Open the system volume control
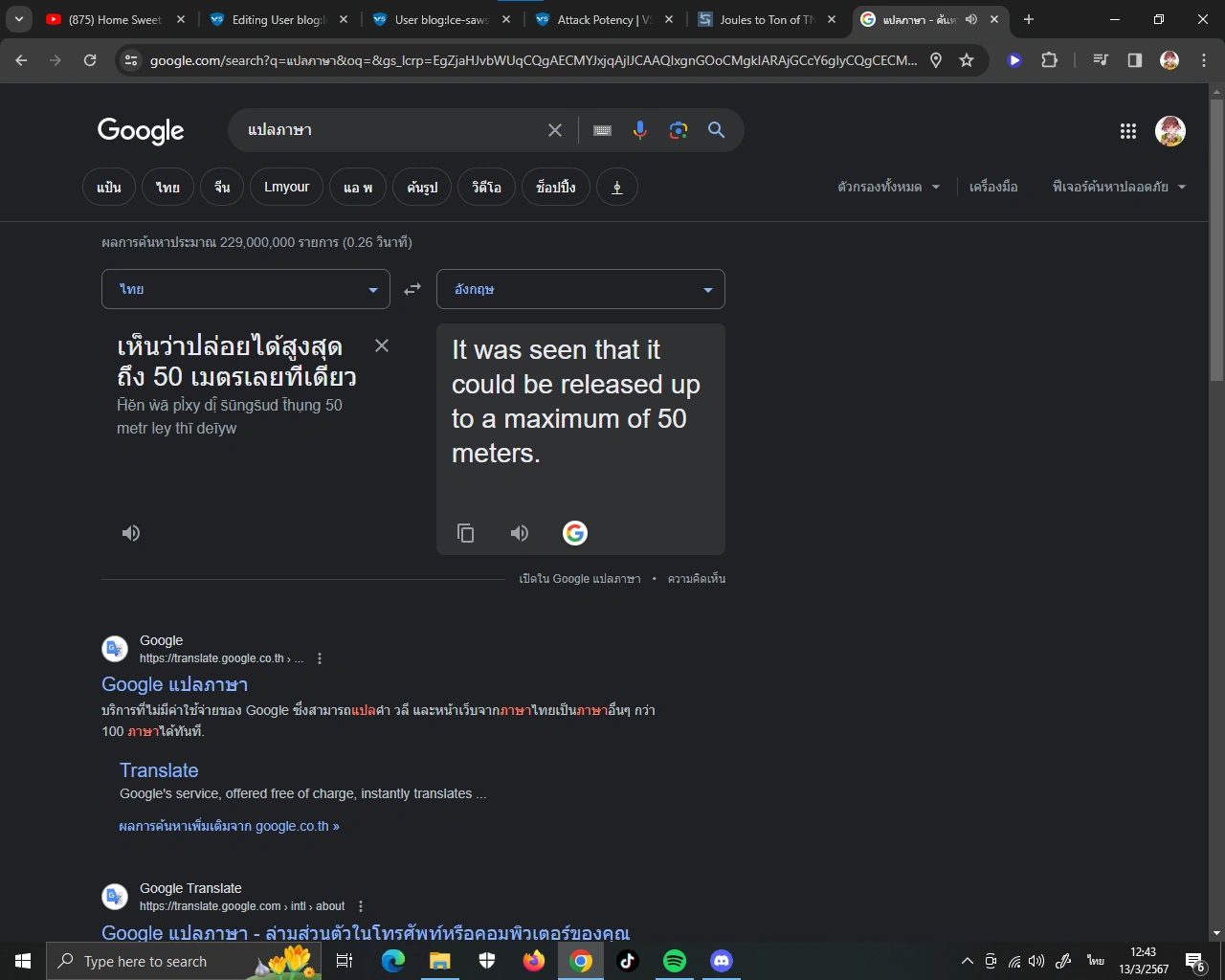This screenshot has width=1225, height=980. [1036, 961]
